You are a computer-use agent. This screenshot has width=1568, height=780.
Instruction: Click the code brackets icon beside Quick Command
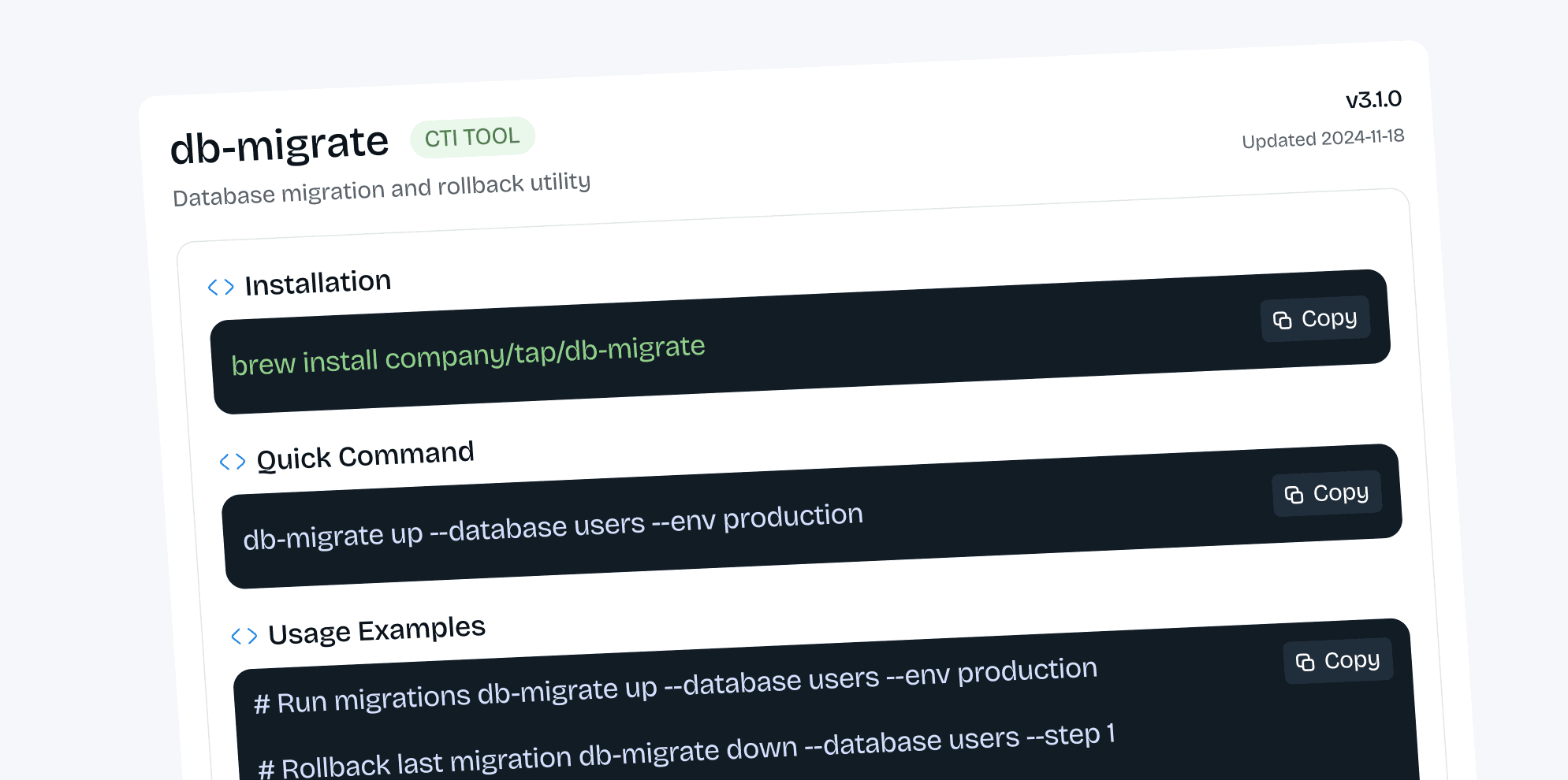point(233,461)
